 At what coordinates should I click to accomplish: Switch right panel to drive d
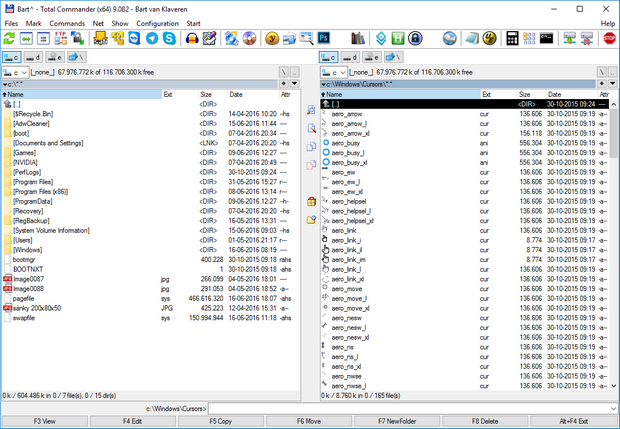coord(350,57)
